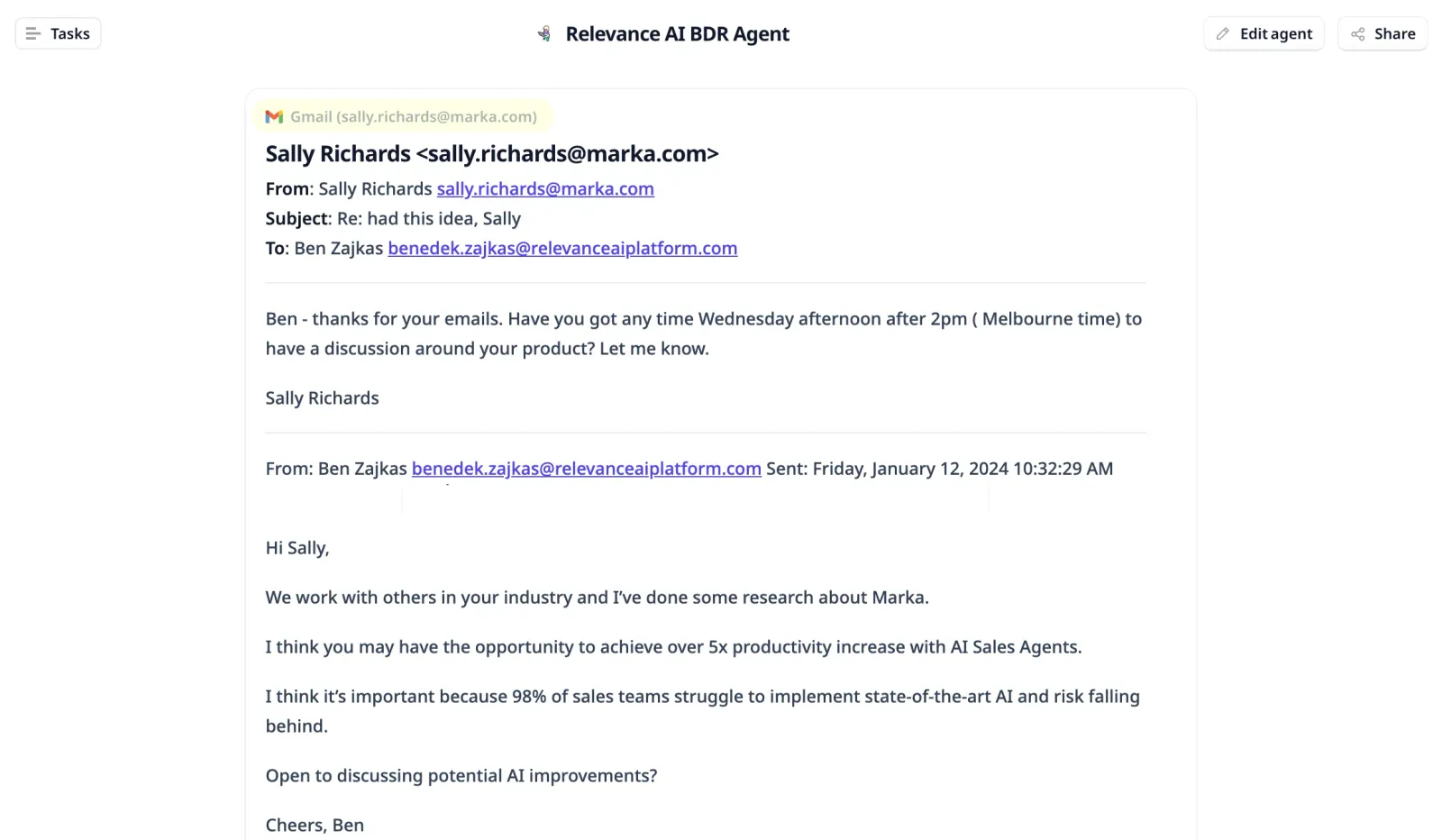Click the share nodes icon

coord(1358,33)
